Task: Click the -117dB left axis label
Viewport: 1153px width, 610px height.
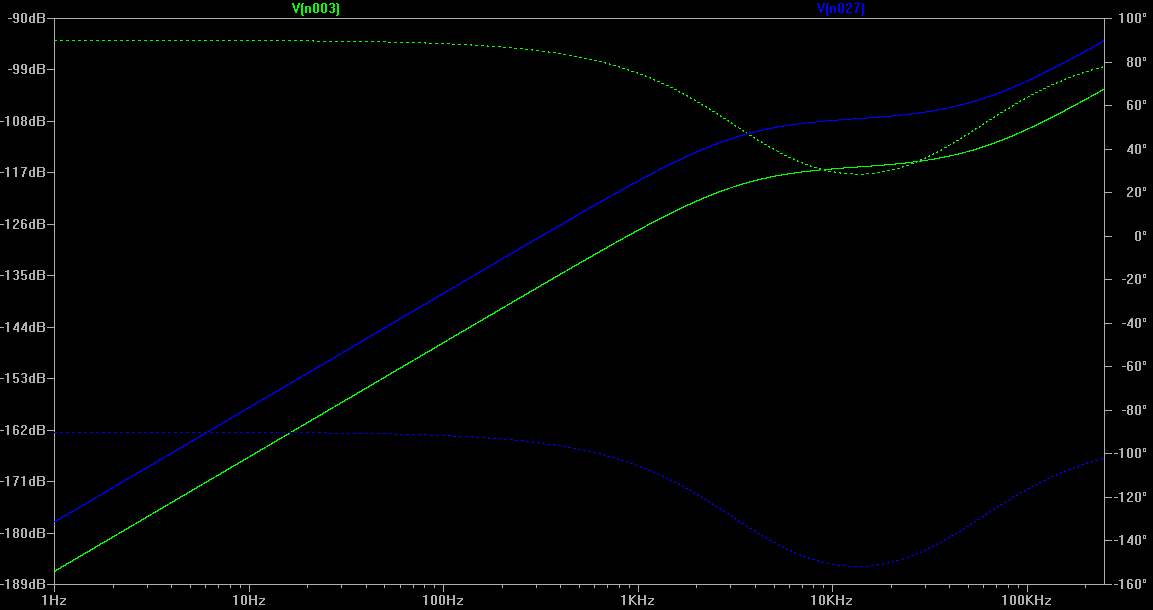Action: [23, 172]
